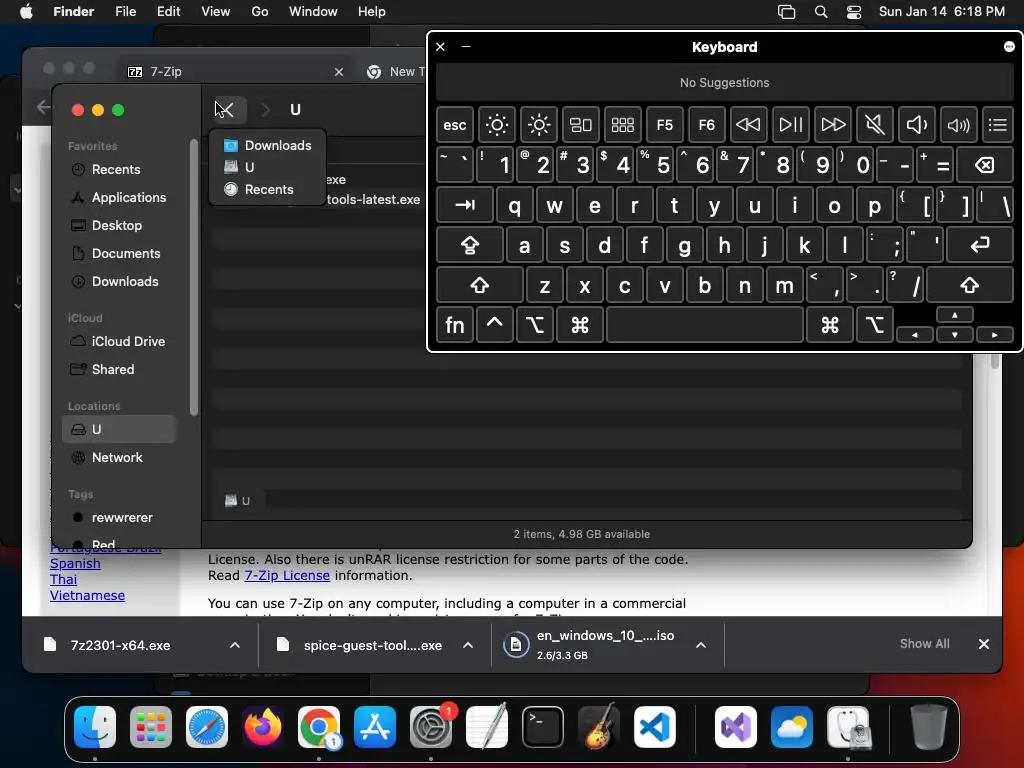Screen dimensions: 1024x768
Task: Tap the list key next to volume up
Action: click(998, 125)
